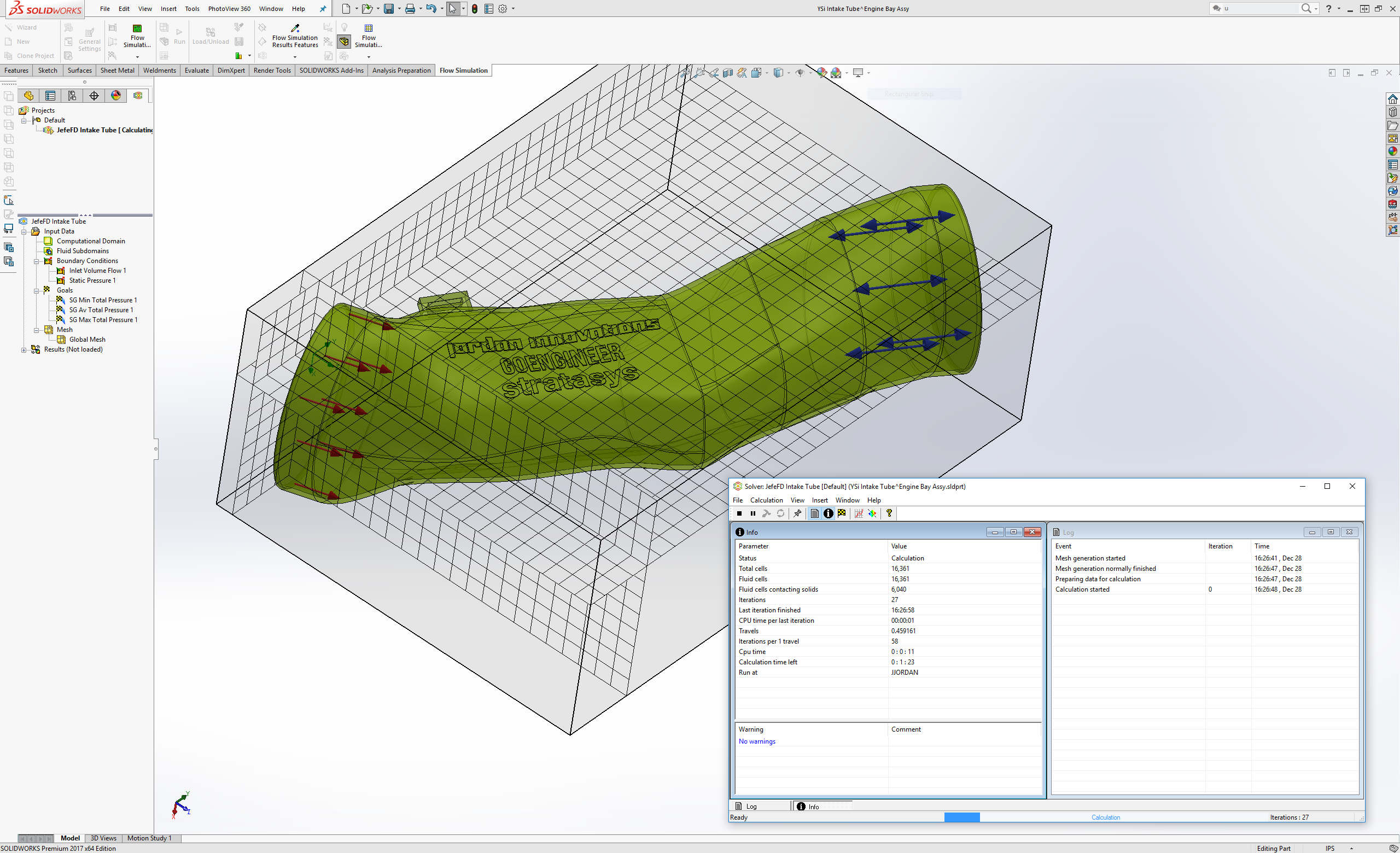Open Design Library icon in task pane

click(x=1392, y=112)
